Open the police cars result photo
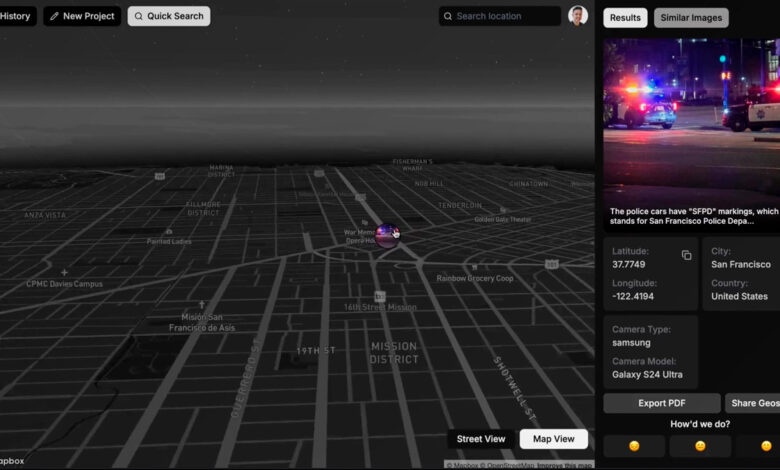The width and height of the screenshot is (780, 470). pyautogui.click(x=691, y=134)
